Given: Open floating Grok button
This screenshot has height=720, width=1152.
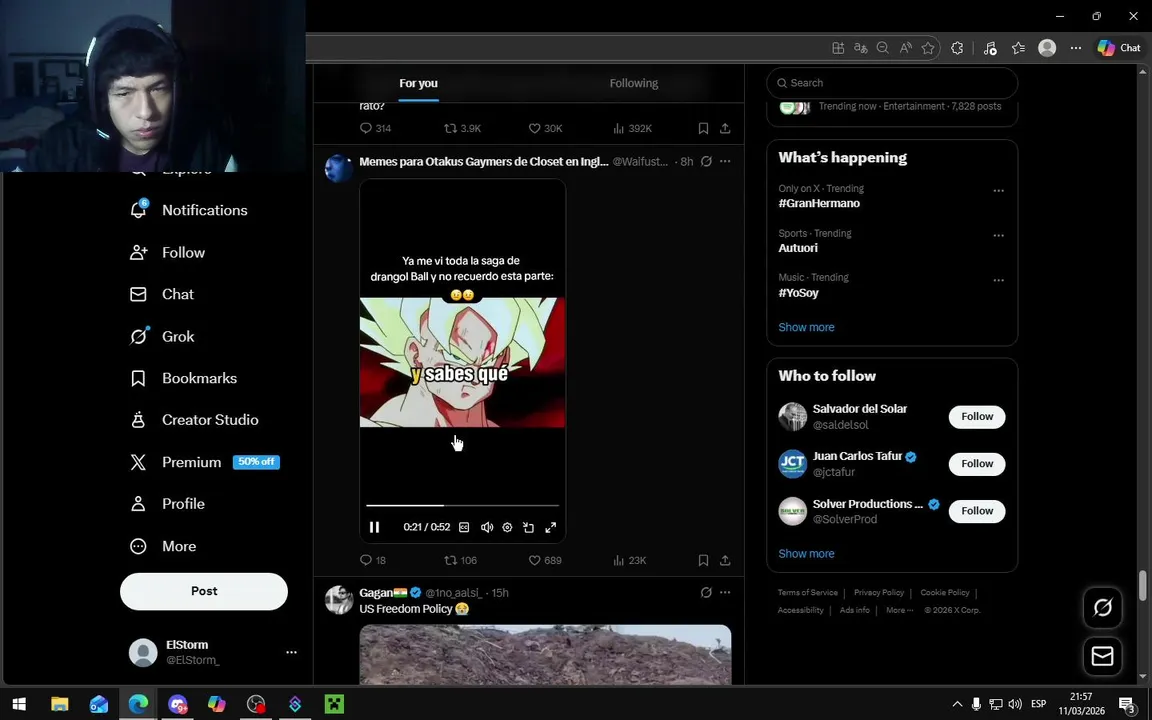Looking at the screenshot, I should [x=1102, y=608].
